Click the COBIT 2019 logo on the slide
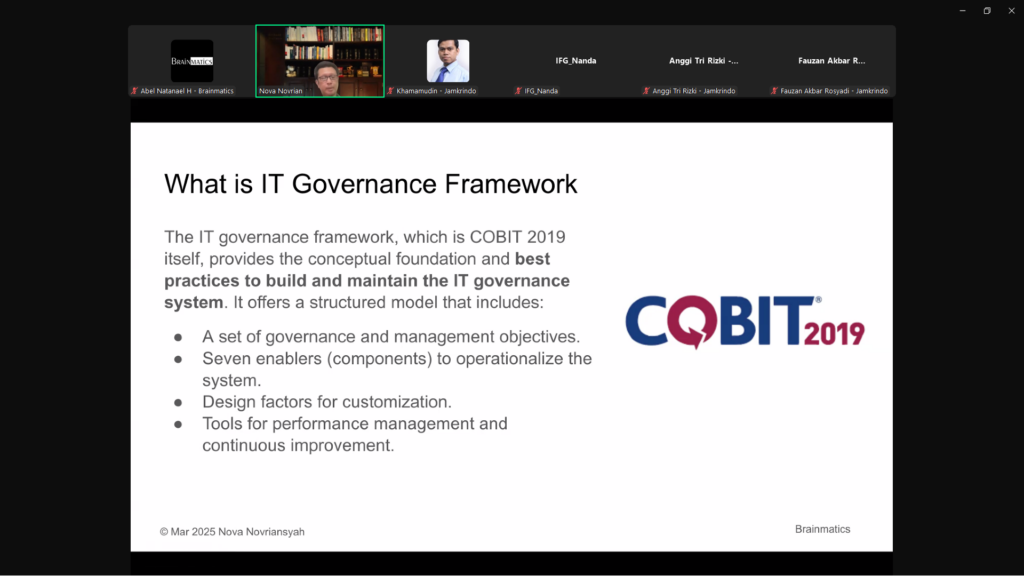Viewport: 1024px width, 576px height. pyautogui.click(x=744, y=321)
